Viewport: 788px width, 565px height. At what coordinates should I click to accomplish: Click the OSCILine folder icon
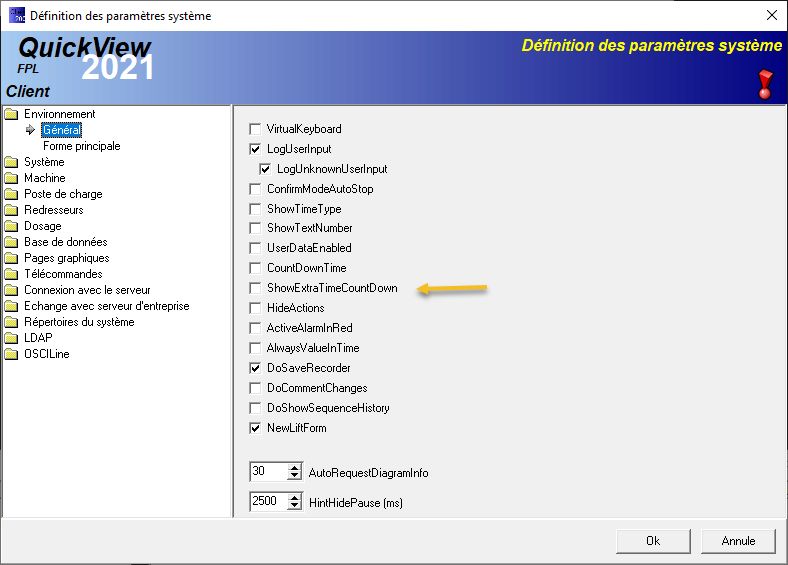(11, 354)
